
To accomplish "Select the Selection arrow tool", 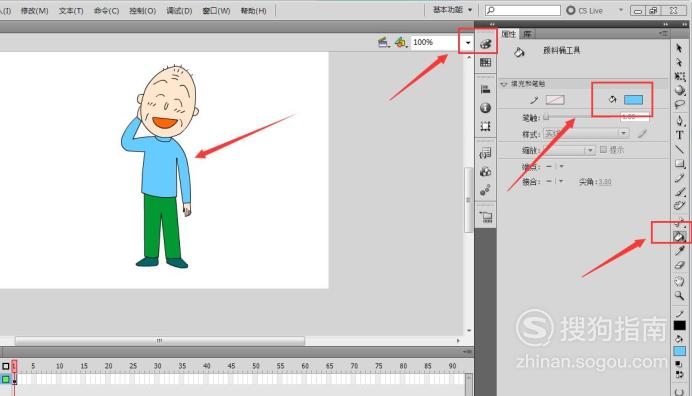I will point(679,48).
